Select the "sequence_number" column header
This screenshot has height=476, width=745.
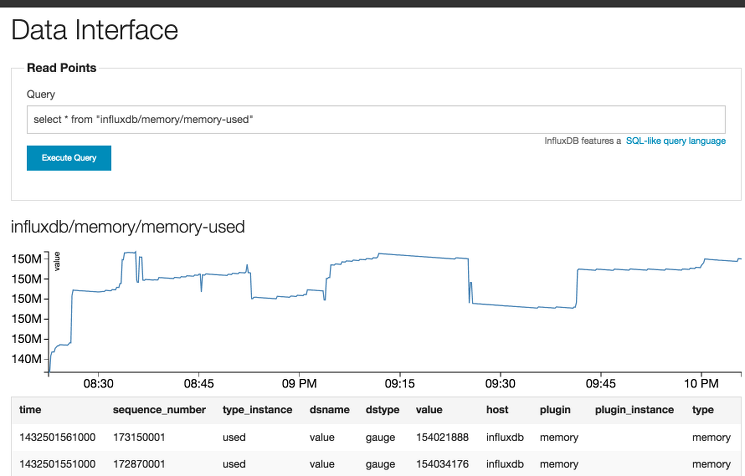tap(159, 410)
